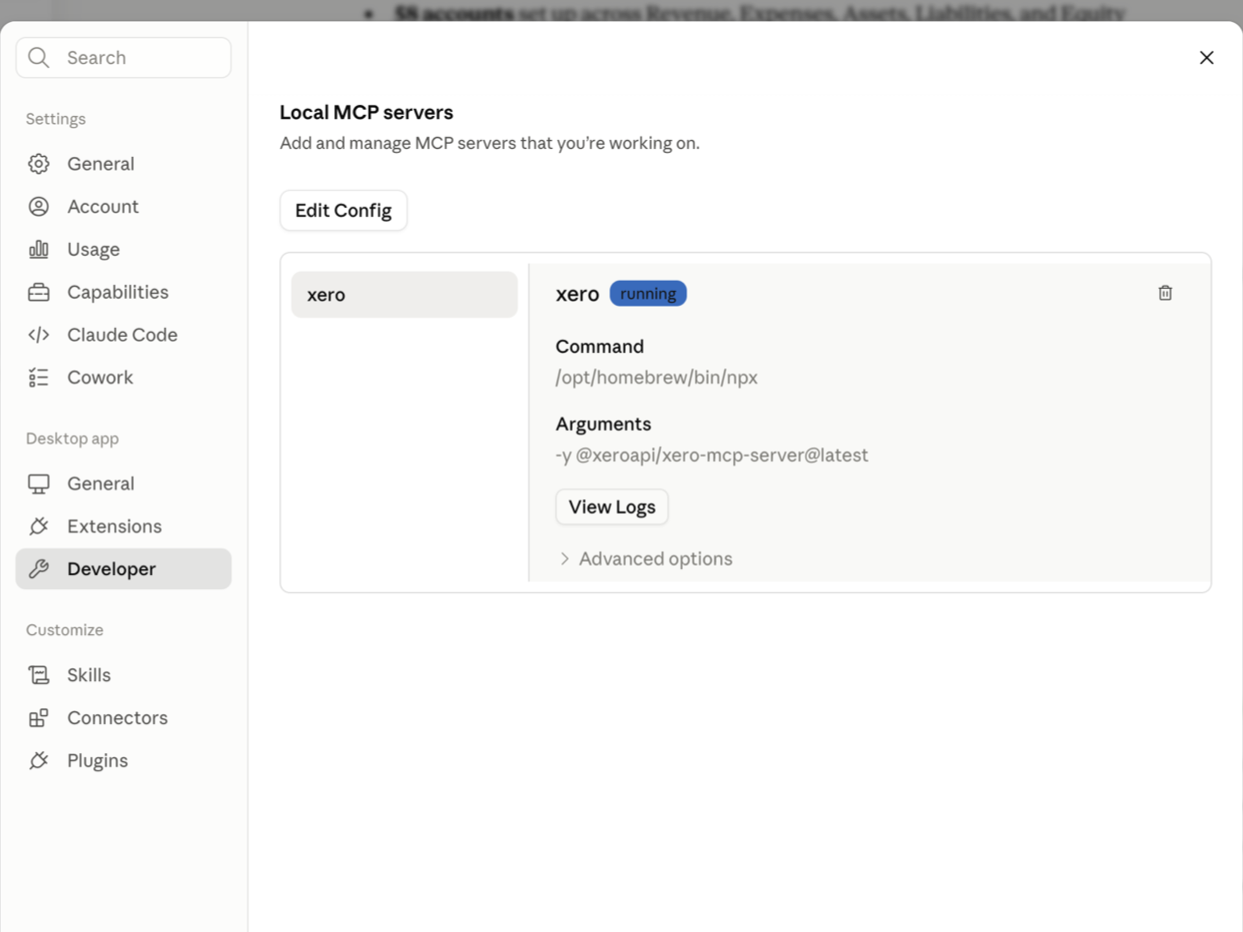
Task: Click the Connectors blocks icon
Action: pos(39,718)
